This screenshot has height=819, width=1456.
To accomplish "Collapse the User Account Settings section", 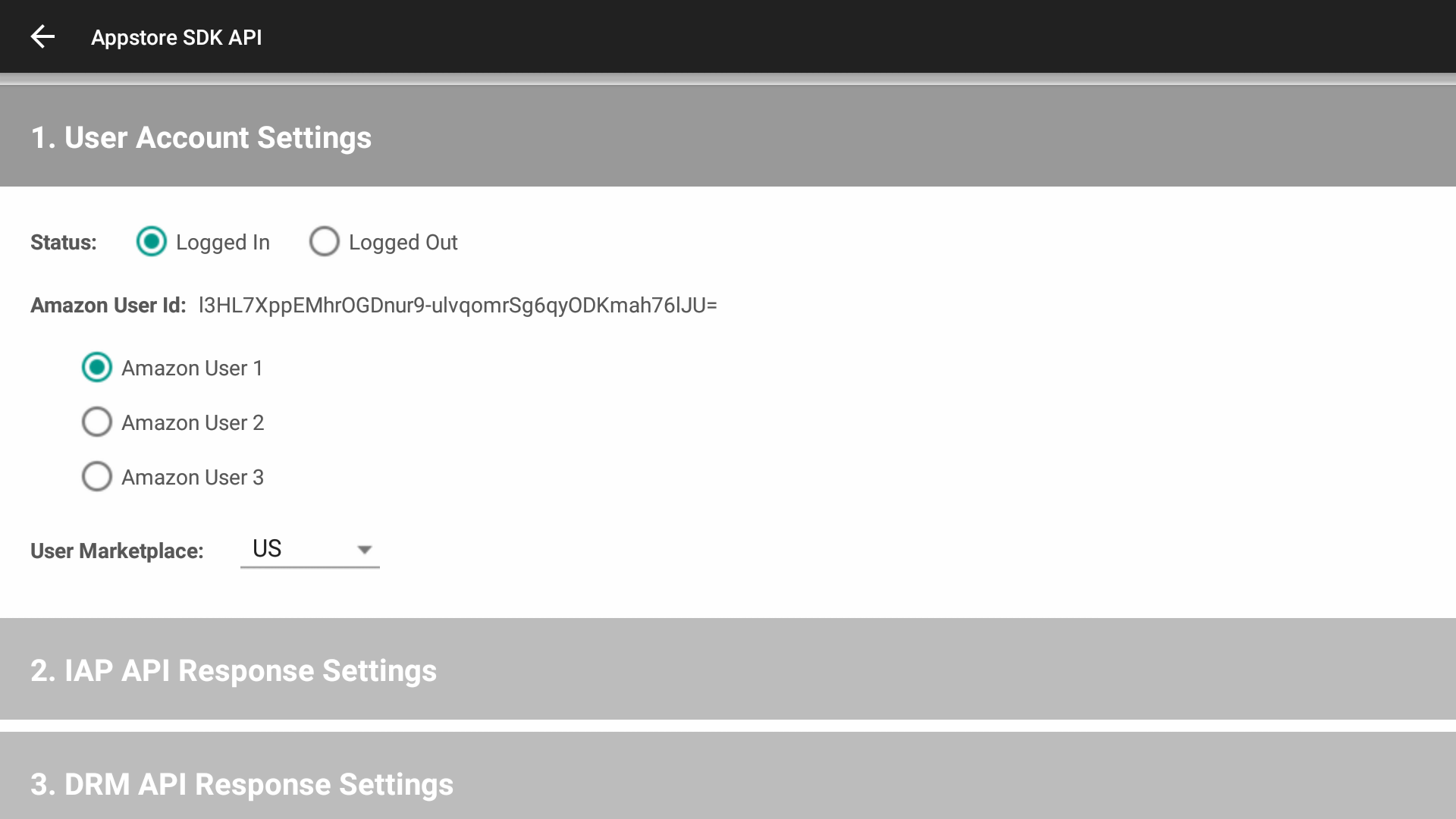I will (200, 137).
